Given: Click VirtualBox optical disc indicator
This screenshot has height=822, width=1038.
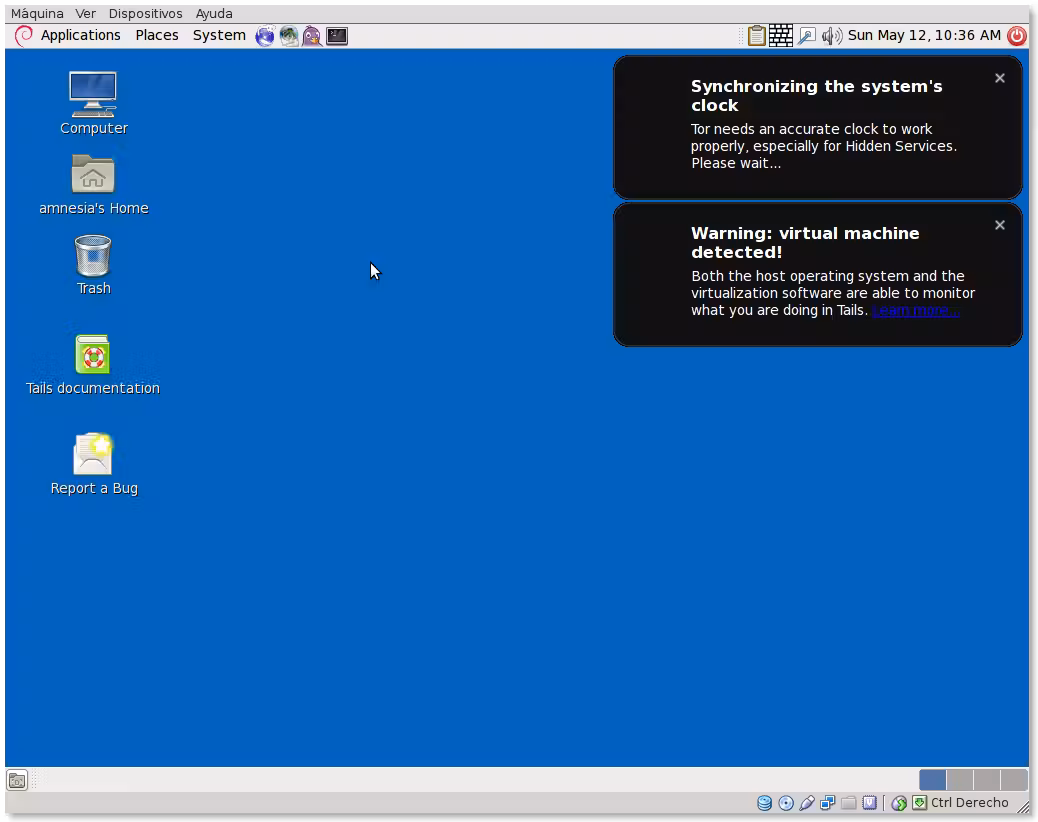Looking at the screenshot, I should coord(786,803).
